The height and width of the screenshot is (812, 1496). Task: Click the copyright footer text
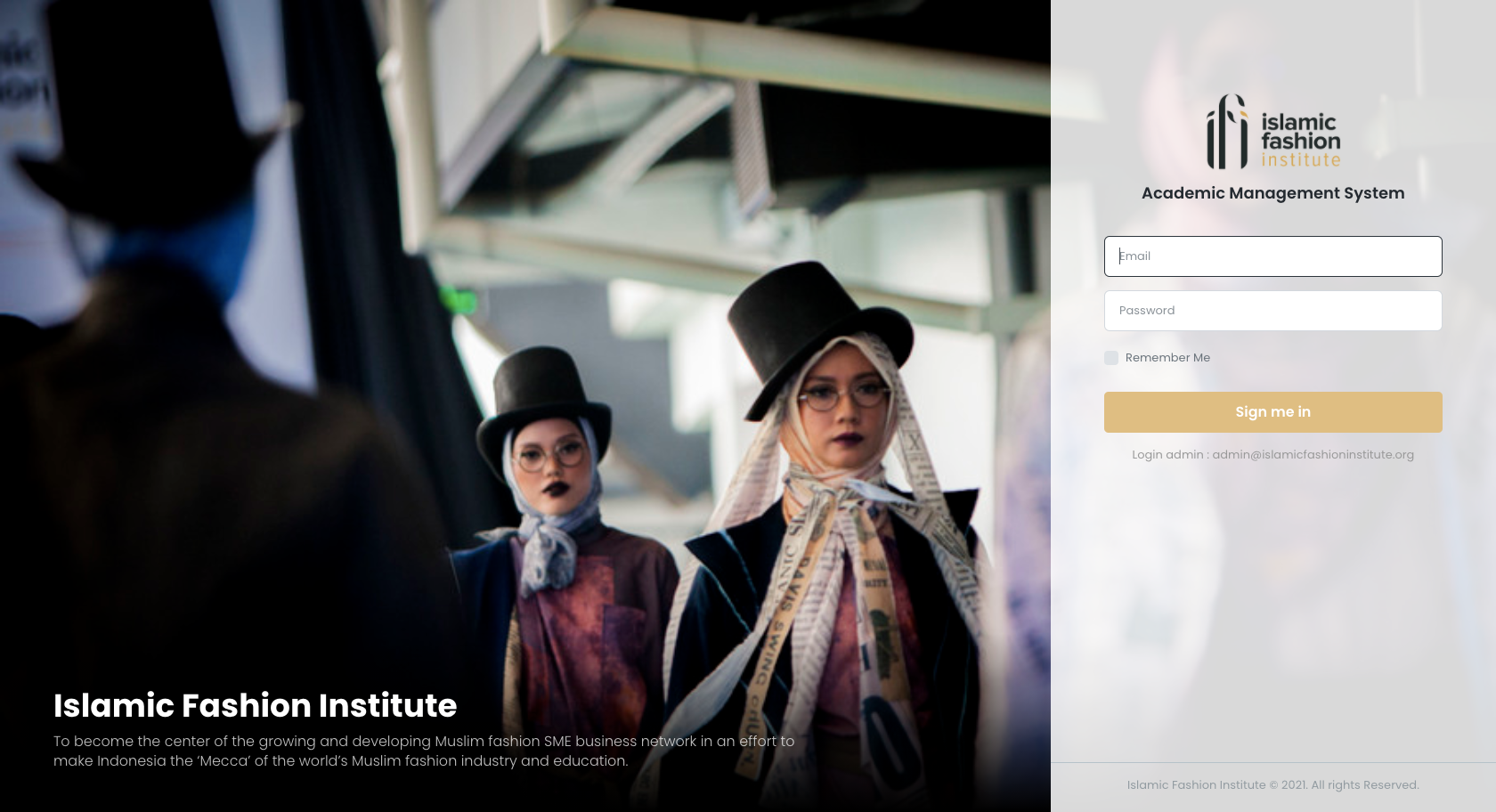pyautogui.click(x=1273, y=785)
